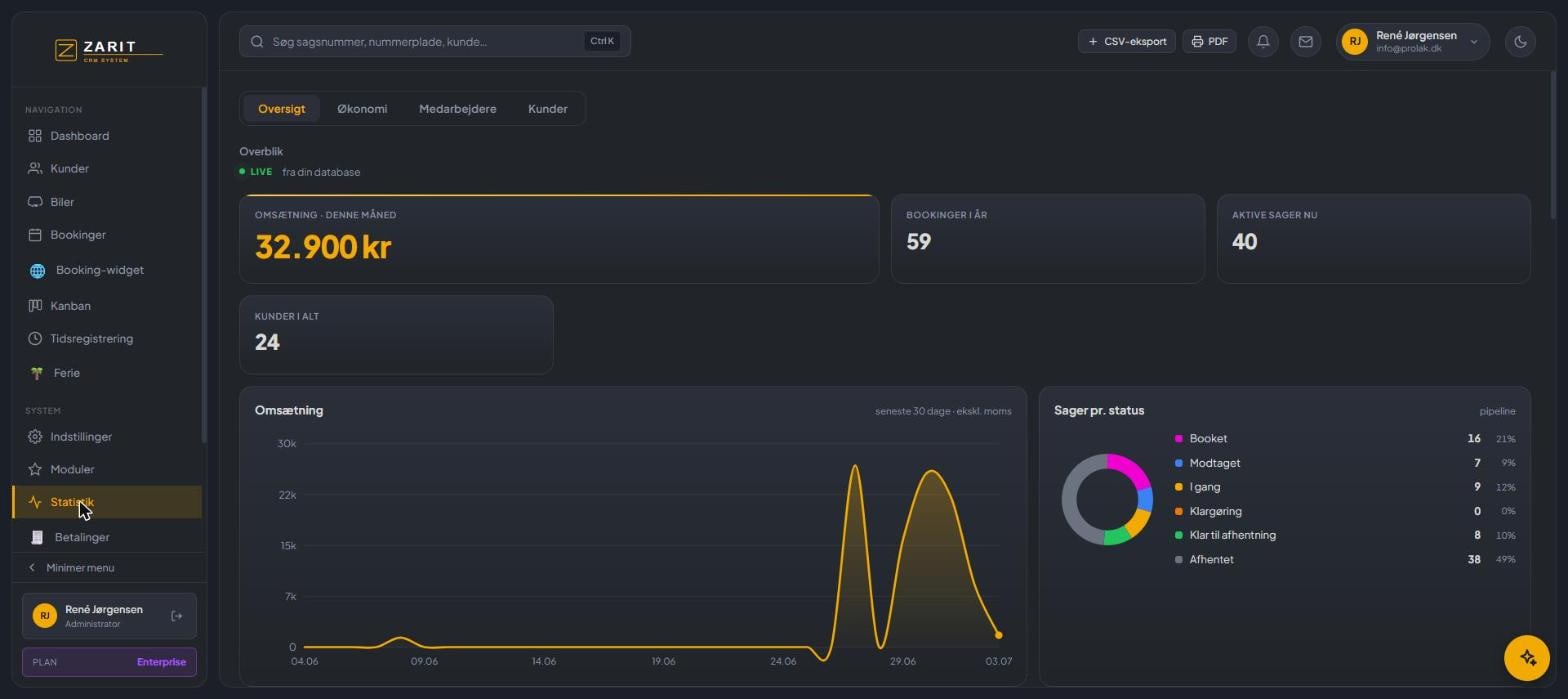Switch to the Økonomi tab

[362, 109]
